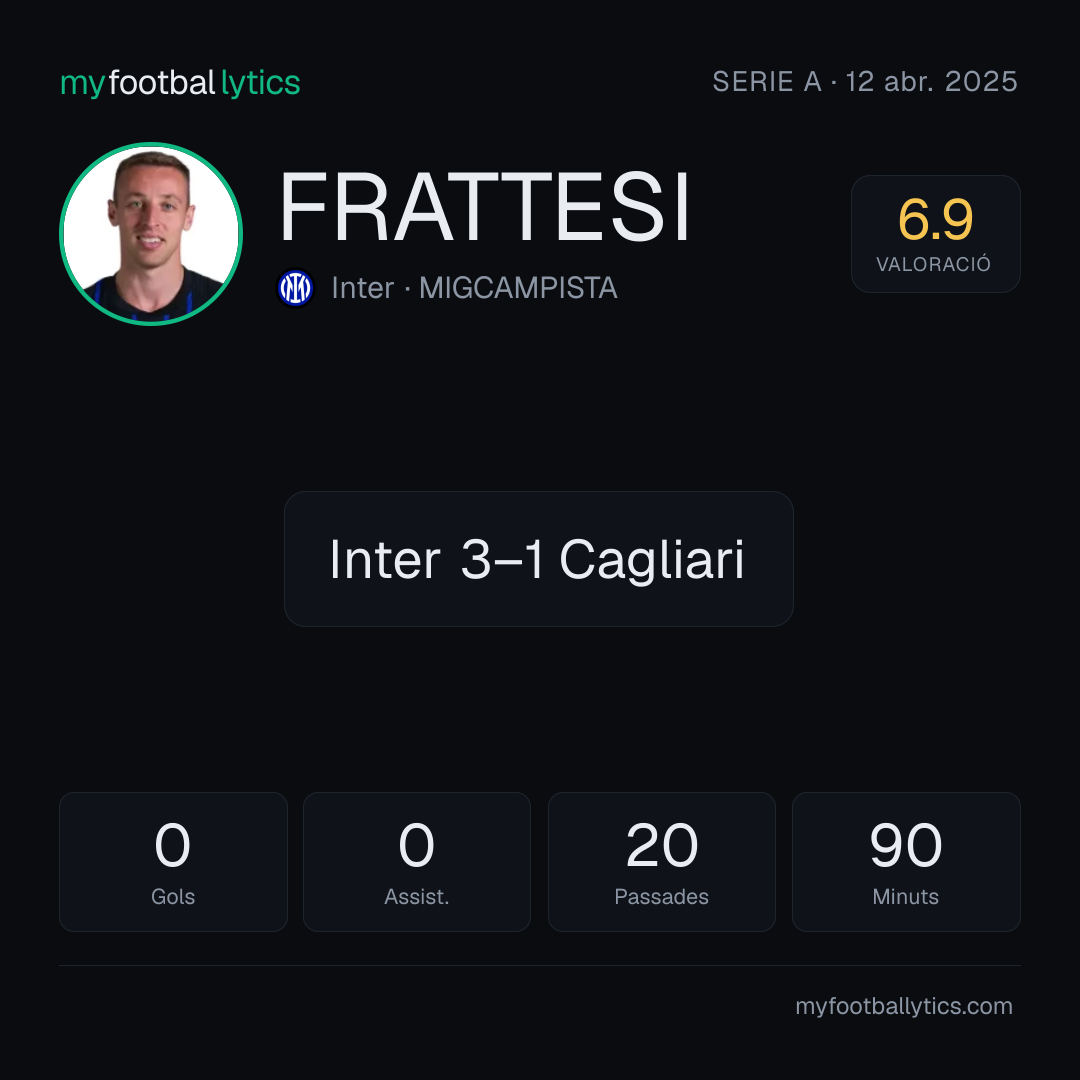Click the Inter 3–1 Cagliari score box
Image resolution: width=1080 pixels, height=1080 pixels.
539,559
